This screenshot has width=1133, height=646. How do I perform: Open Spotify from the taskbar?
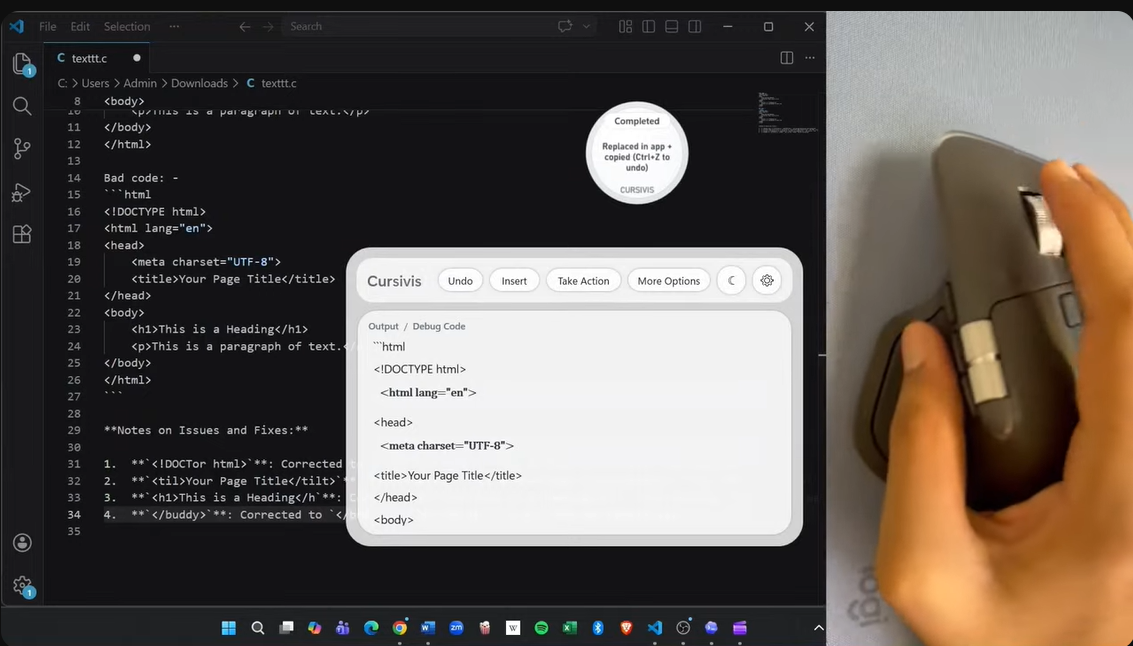pyautogui.click(x=541, y=628)
